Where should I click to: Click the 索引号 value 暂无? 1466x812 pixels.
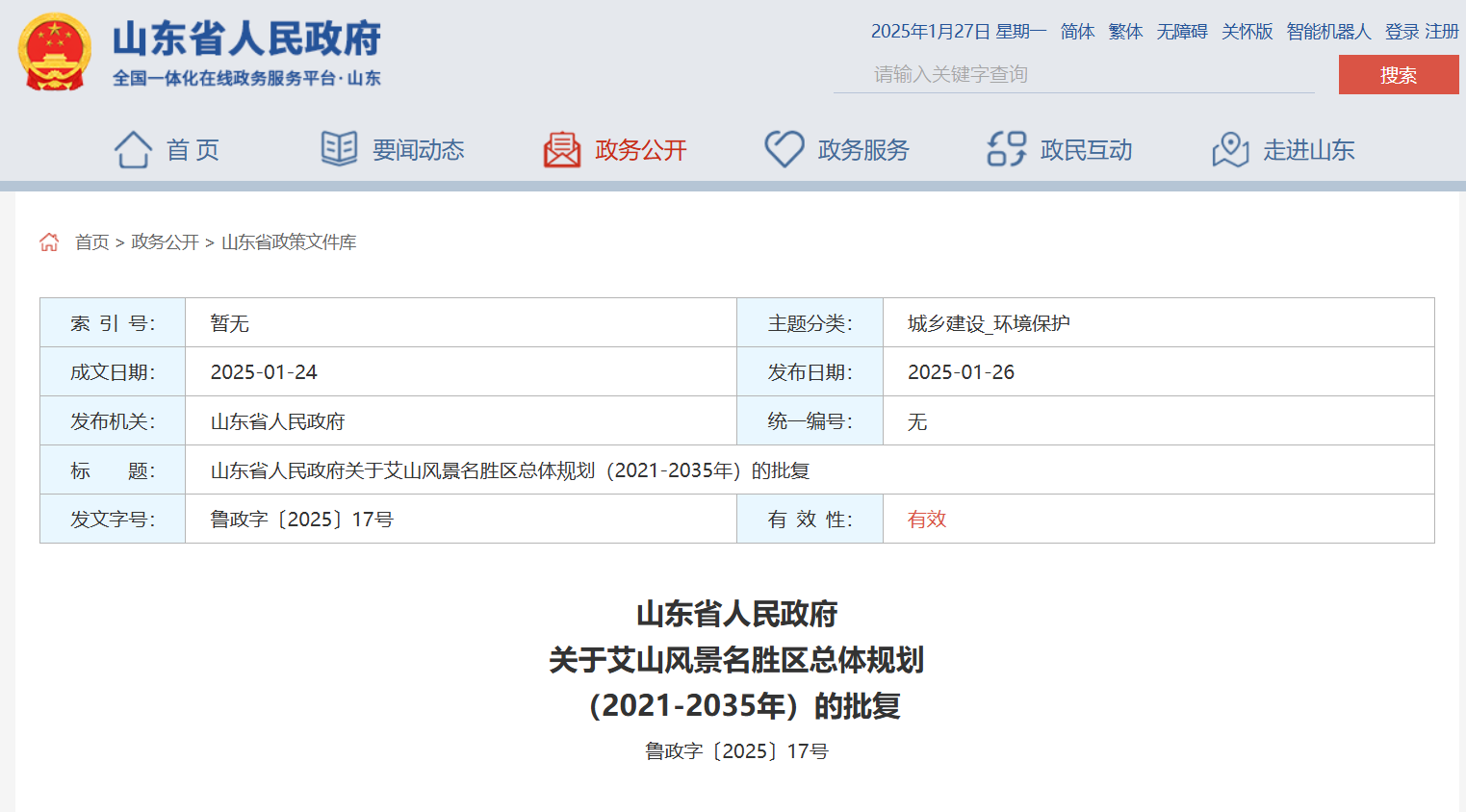point(230,323)
